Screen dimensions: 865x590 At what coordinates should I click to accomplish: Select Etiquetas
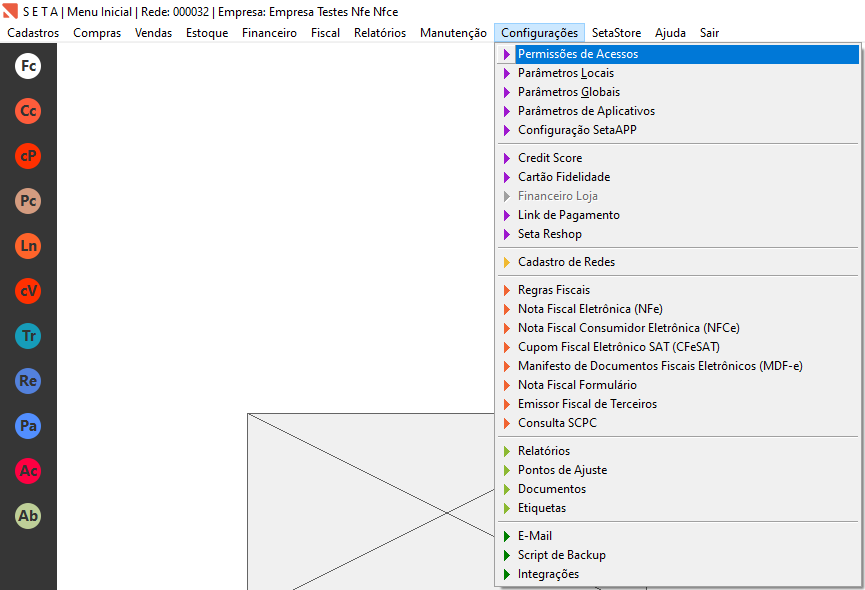(x=679, y=508)
